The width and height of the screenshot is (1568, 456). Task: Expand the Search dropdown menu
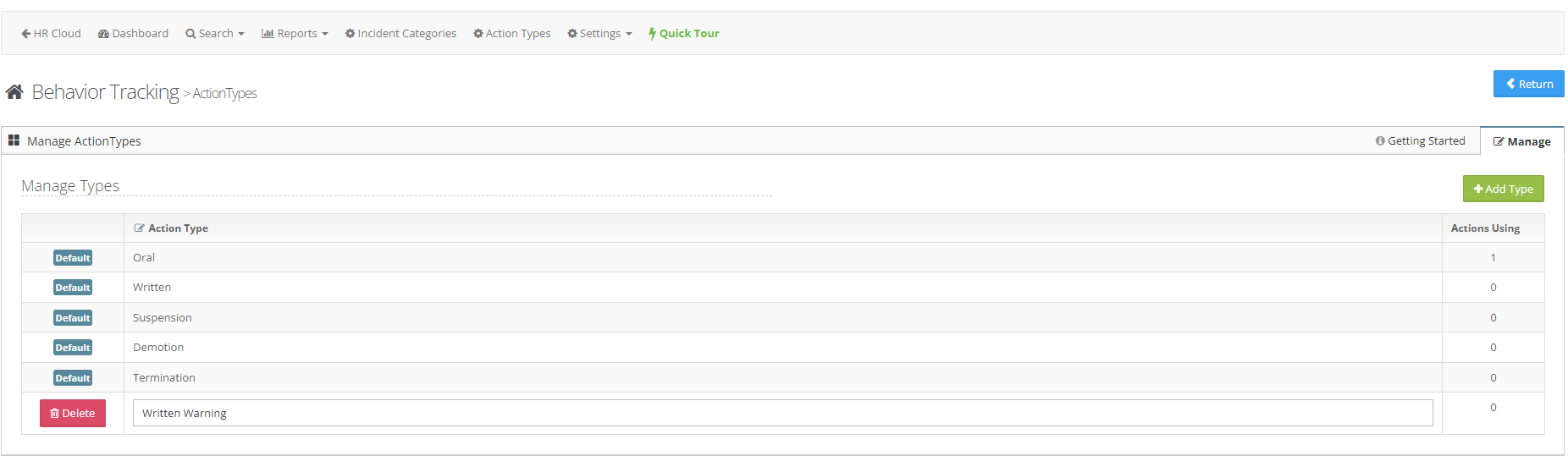215,34
